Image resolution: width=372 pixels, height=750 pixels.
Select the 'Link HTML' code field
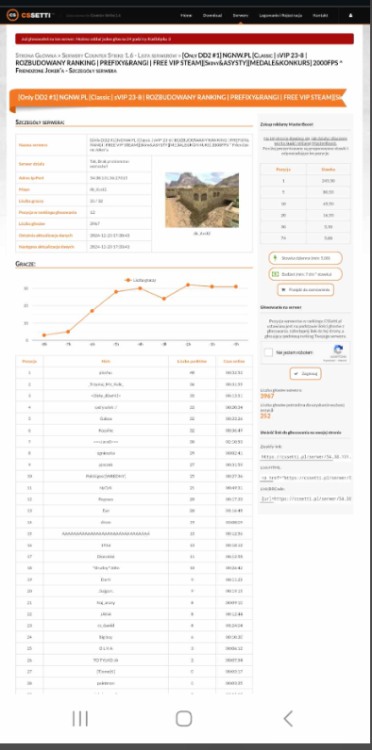[306, 478]
